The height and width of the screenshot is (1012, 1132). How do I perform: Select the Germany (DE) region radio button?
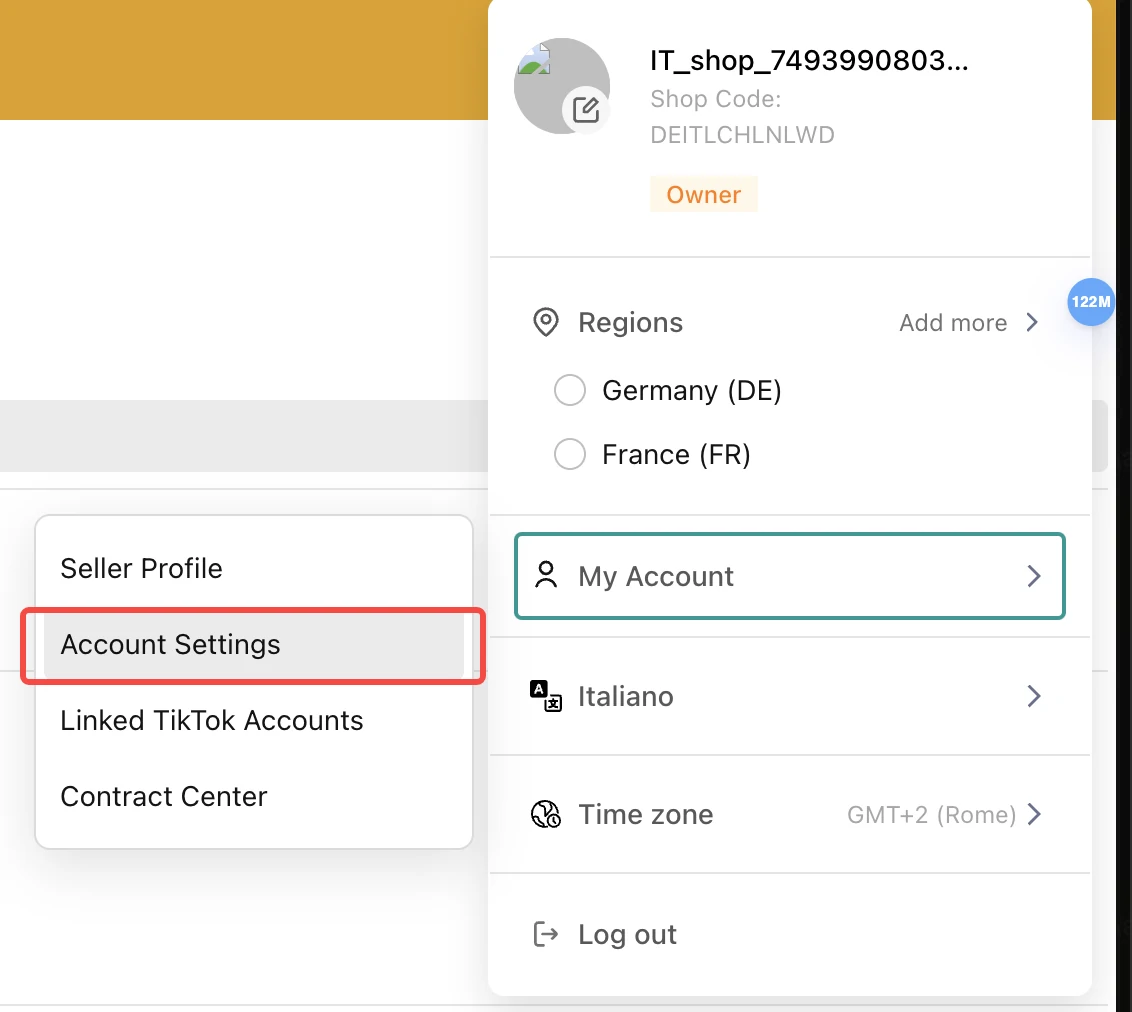point(570,390)
